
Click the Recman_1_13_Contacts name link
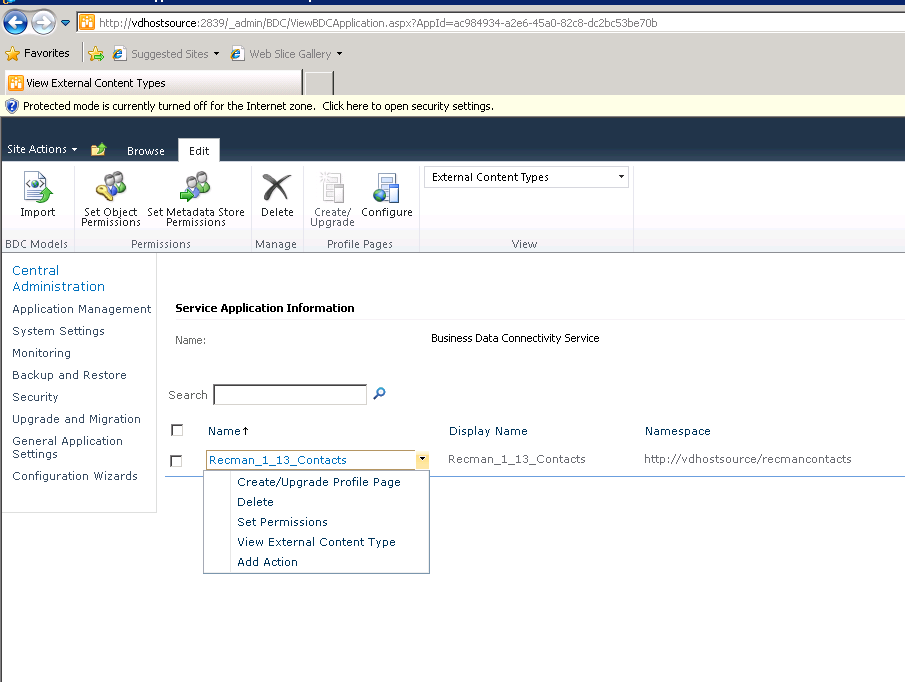(x=278, y=460)
